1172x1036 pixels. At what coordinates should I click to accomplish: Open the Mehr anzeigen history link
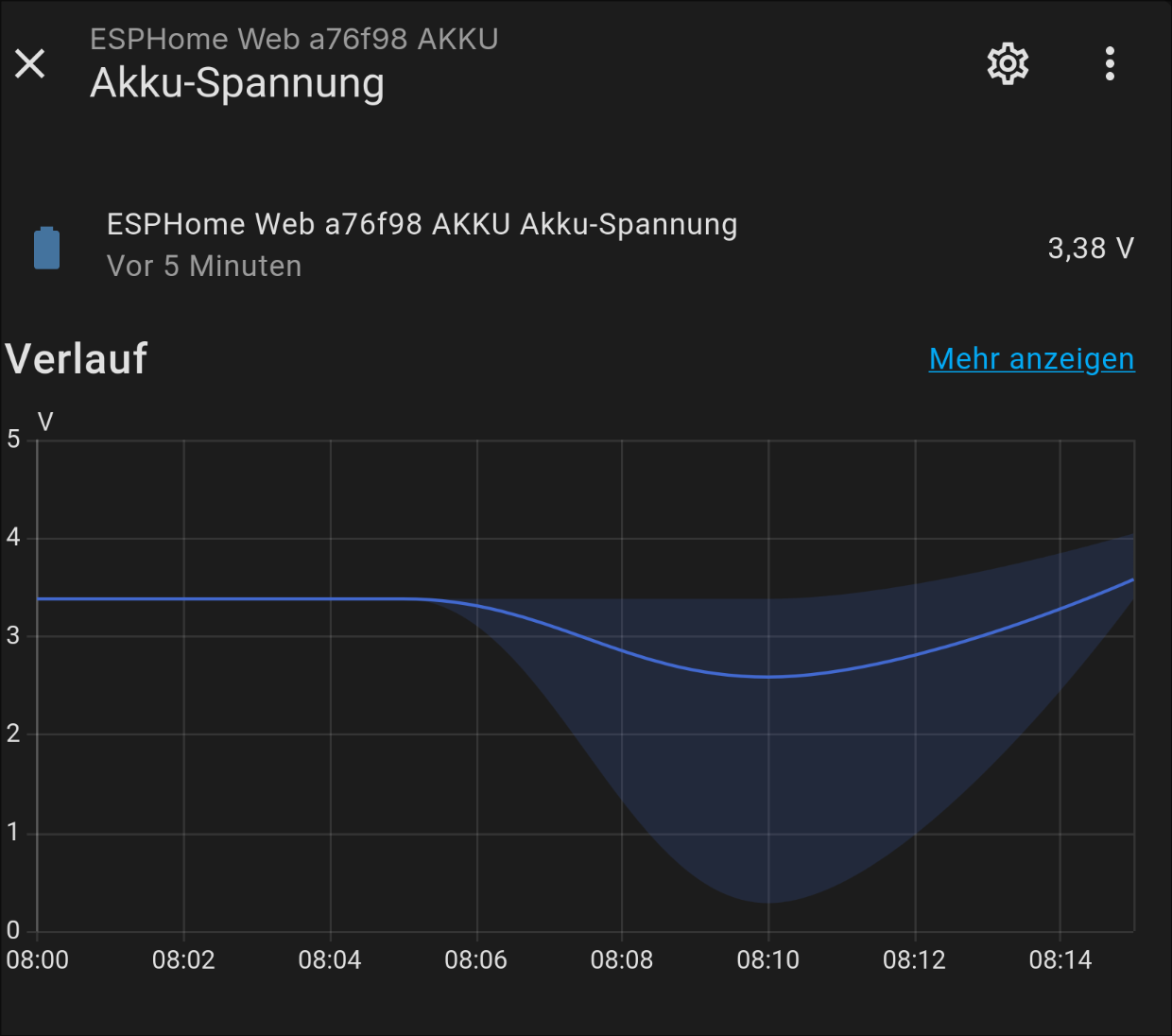pyautogui.click(x=1031, y=359)
